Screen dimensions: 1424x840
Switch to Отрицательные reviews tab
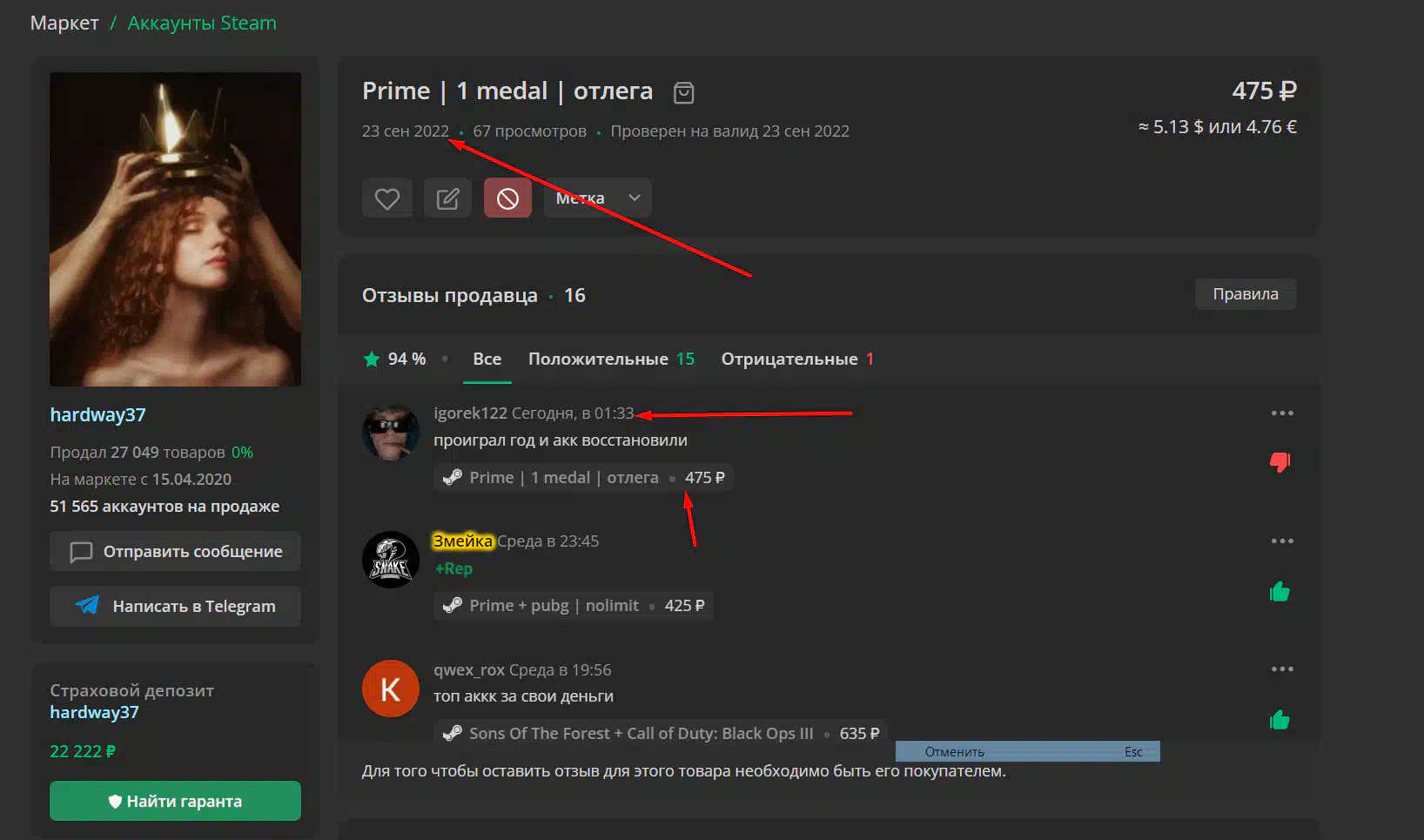[797, 359]
